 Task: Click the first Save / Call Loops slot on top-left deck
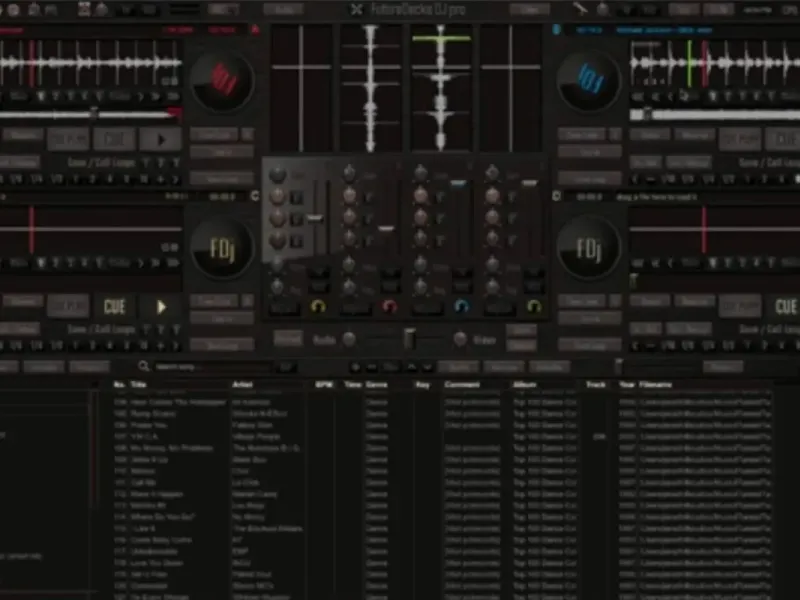tap(145, 163)
